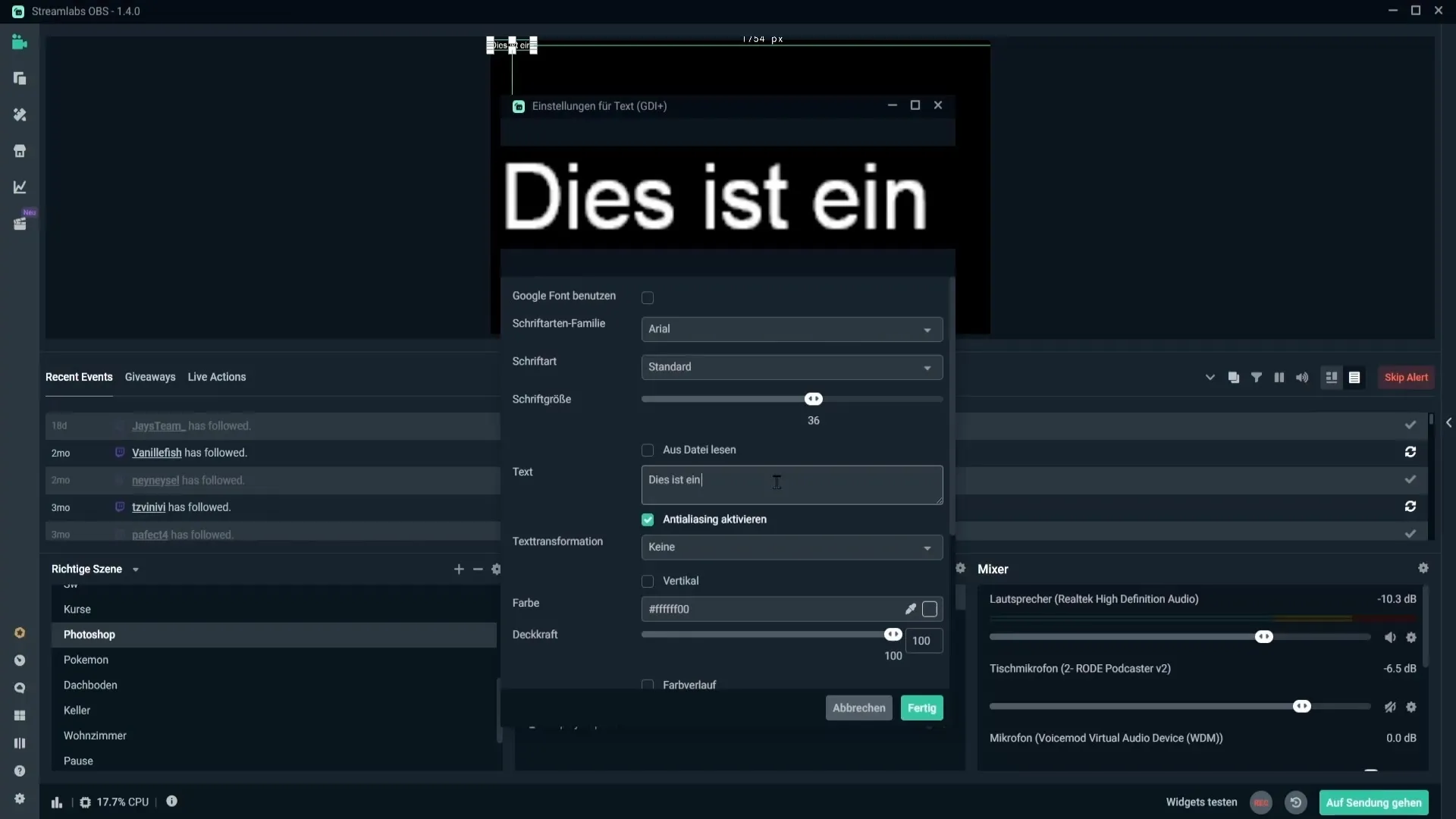Expand the events chevron down arrow

tap(1210, 378)
